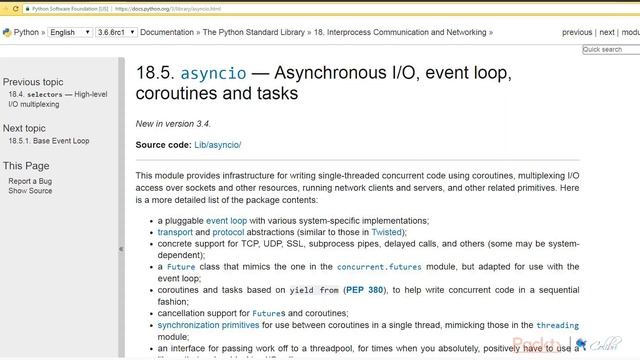The height and width of the screenshot is (360, 640).
Task: Open the 18.4 selectors previous topic link
Action: [58, 99]
